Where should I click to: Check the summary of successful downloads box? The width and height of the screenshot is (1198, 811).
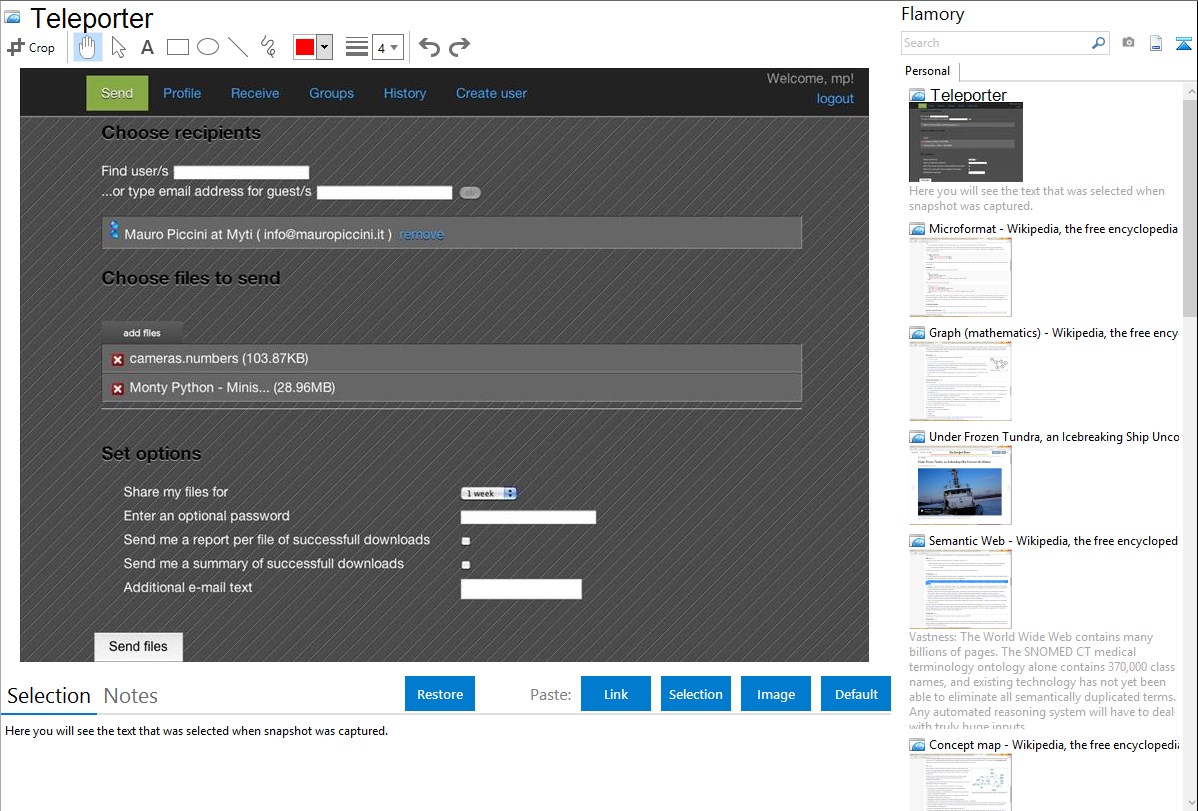tap(466, 565)
